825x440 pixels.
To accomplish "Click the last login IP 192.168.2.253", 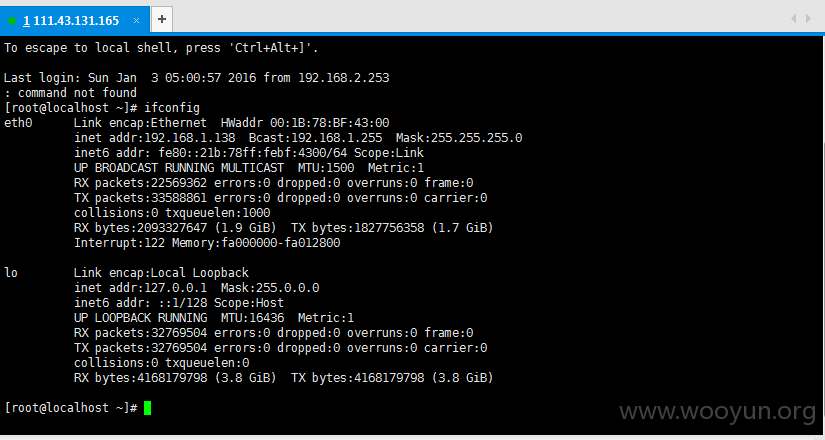I will pyautogui.click(x=344, y=78).
